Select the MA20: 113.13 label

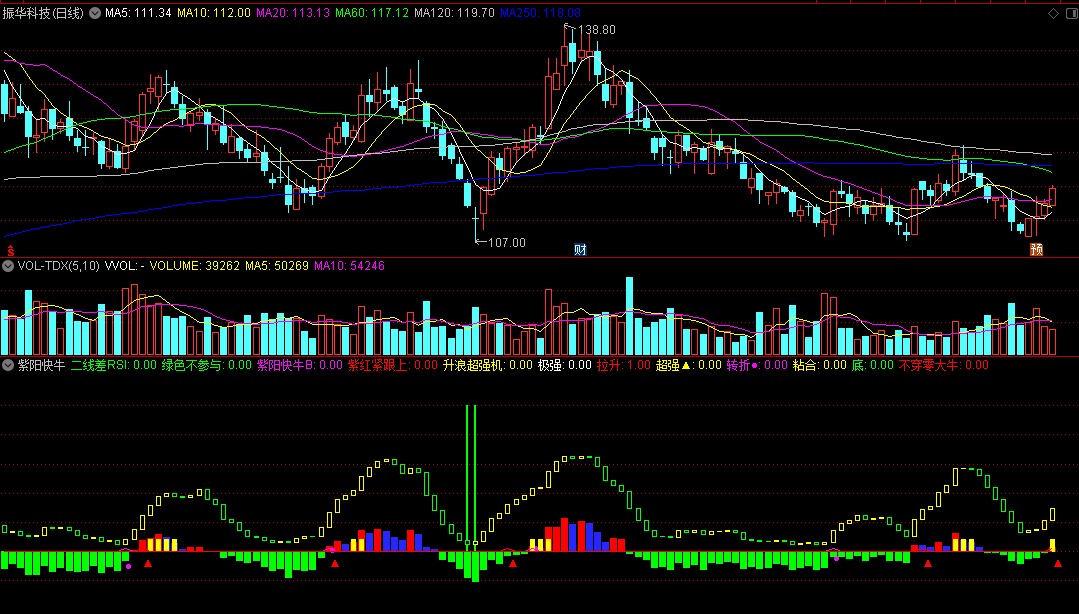click(x=293, y=13)
